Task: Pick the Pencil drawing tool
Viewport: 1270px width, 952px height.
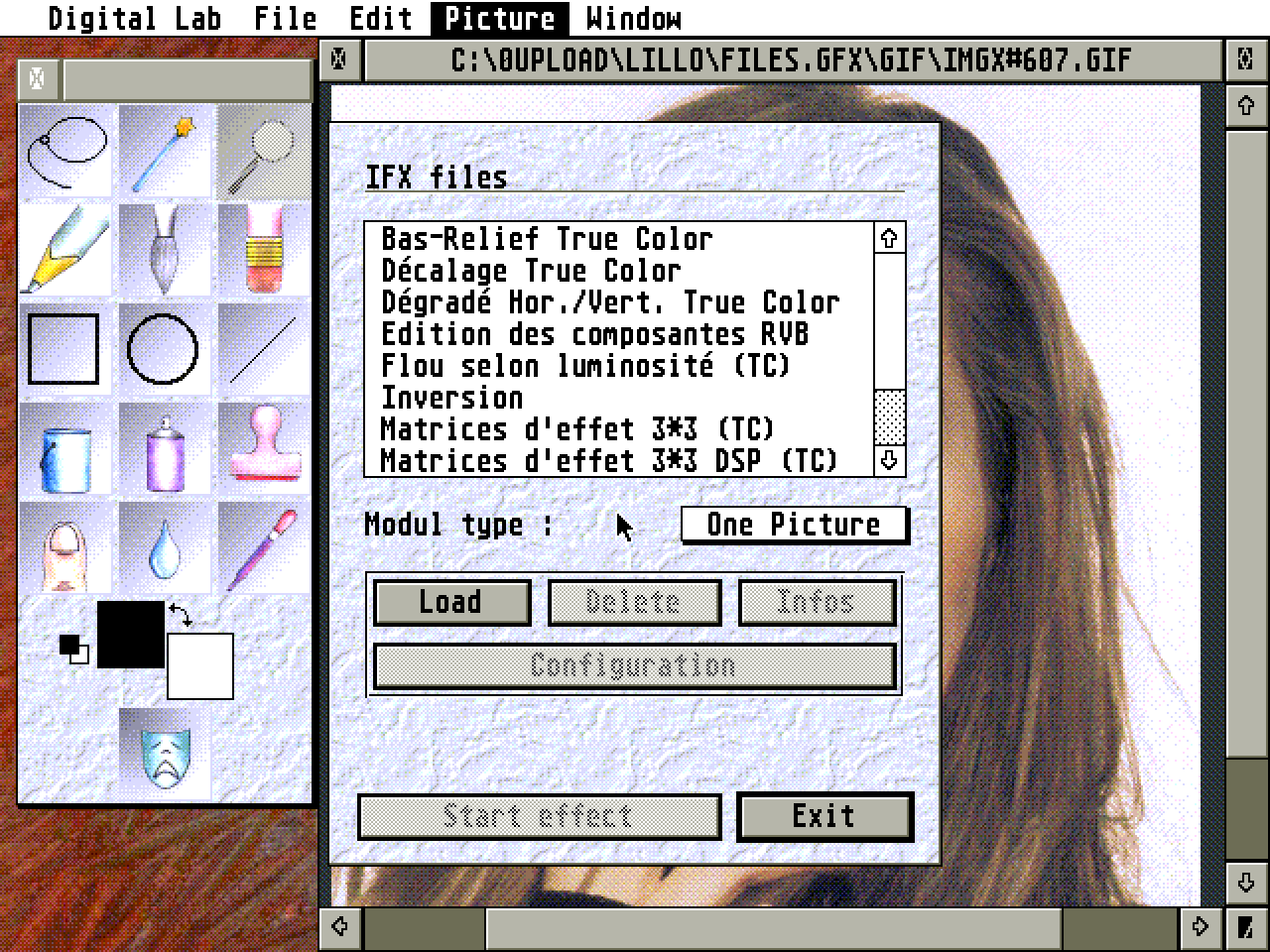Action: pos(64,248)
